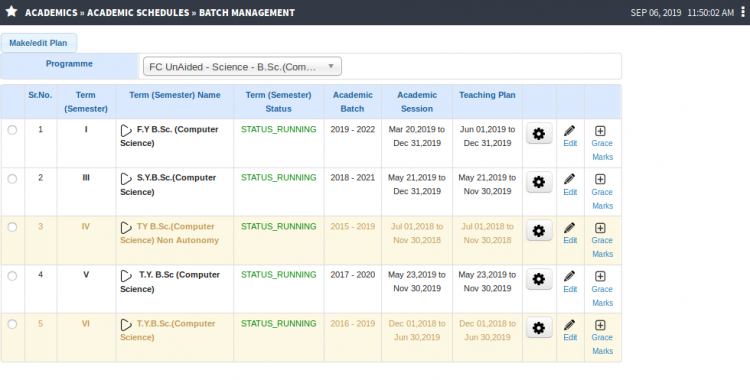Screen dimensions: 750x380
Task: Click plus Grace Marks icon for term III
Action: [x=600, y=179]
